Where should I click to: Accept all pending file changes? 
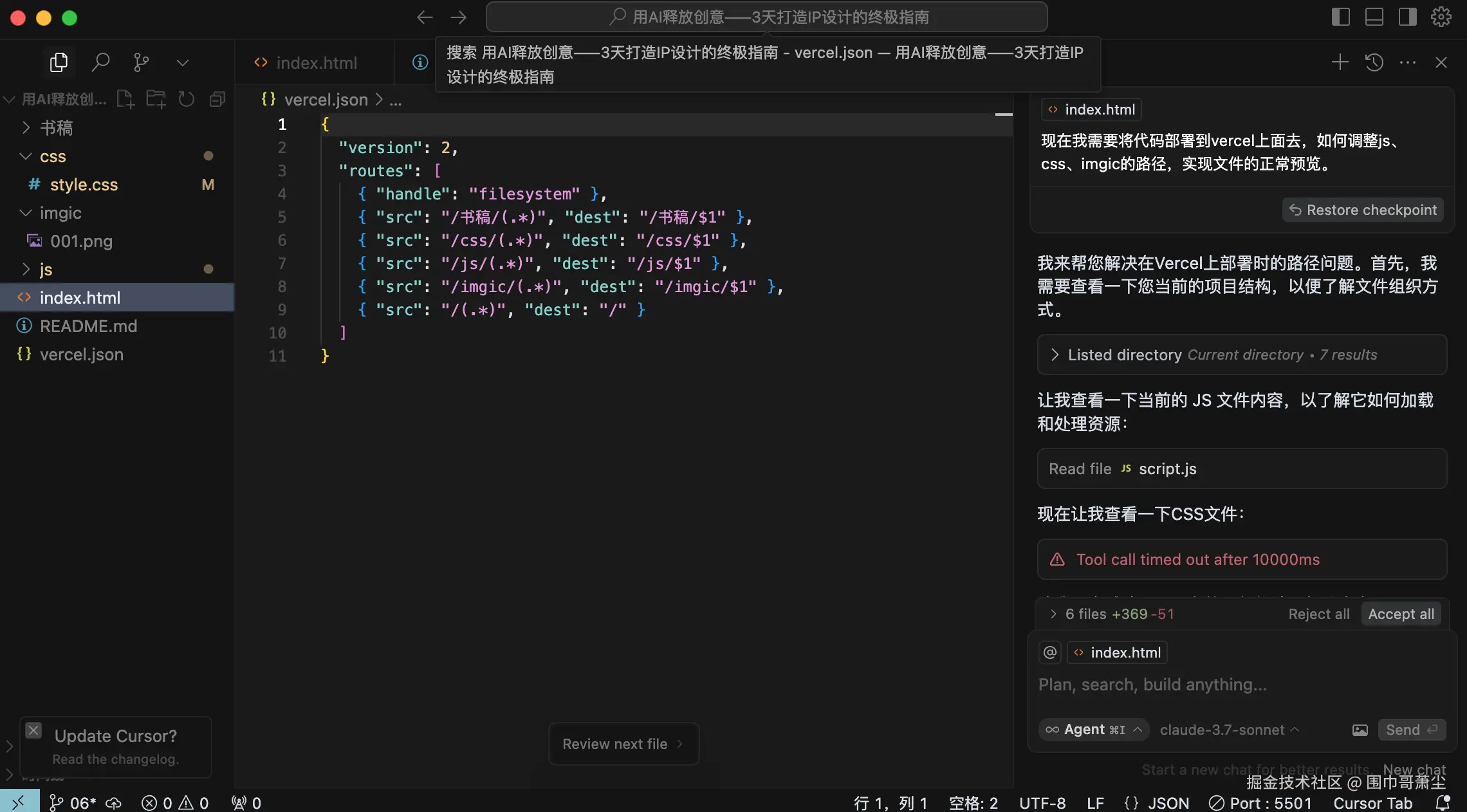1401,614
